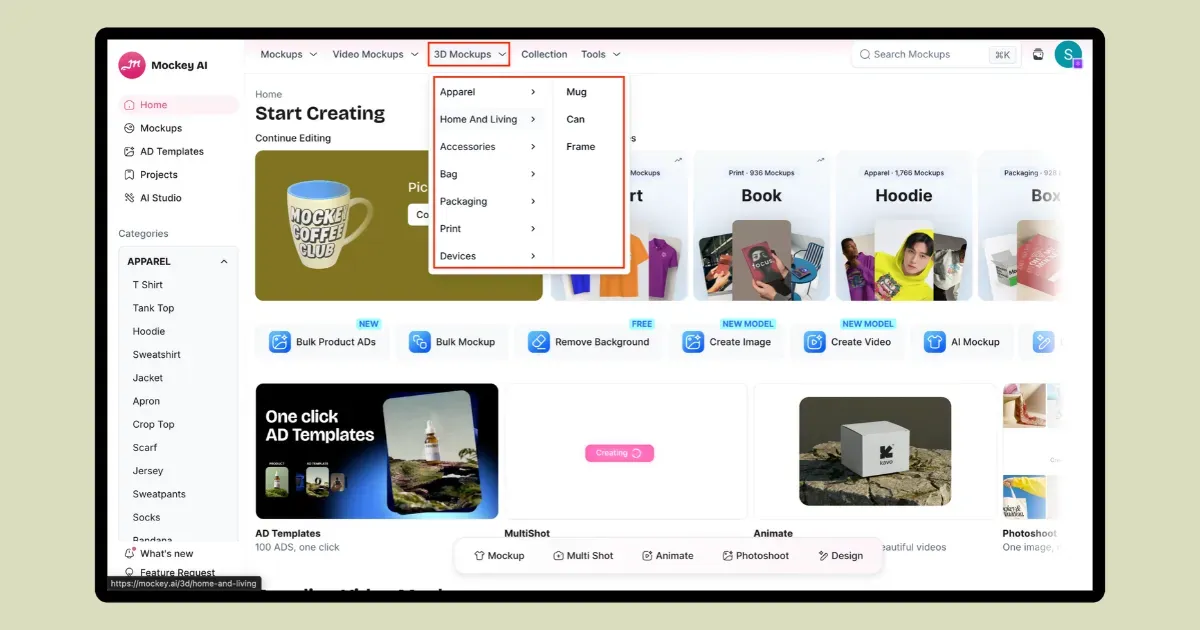Choose Can from the submenu
Image resolution: width=1200 pixels, height=630 pixels.
575,119
